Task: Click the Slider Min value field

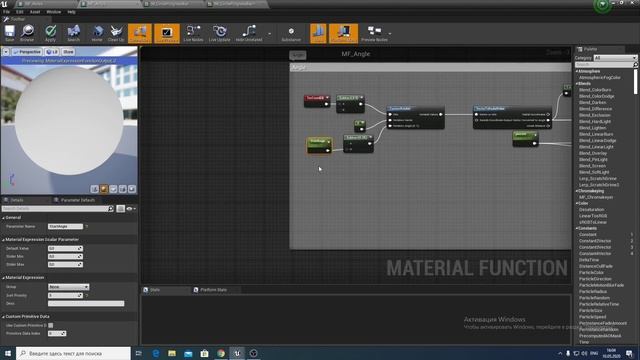Action: click(65, 256)
